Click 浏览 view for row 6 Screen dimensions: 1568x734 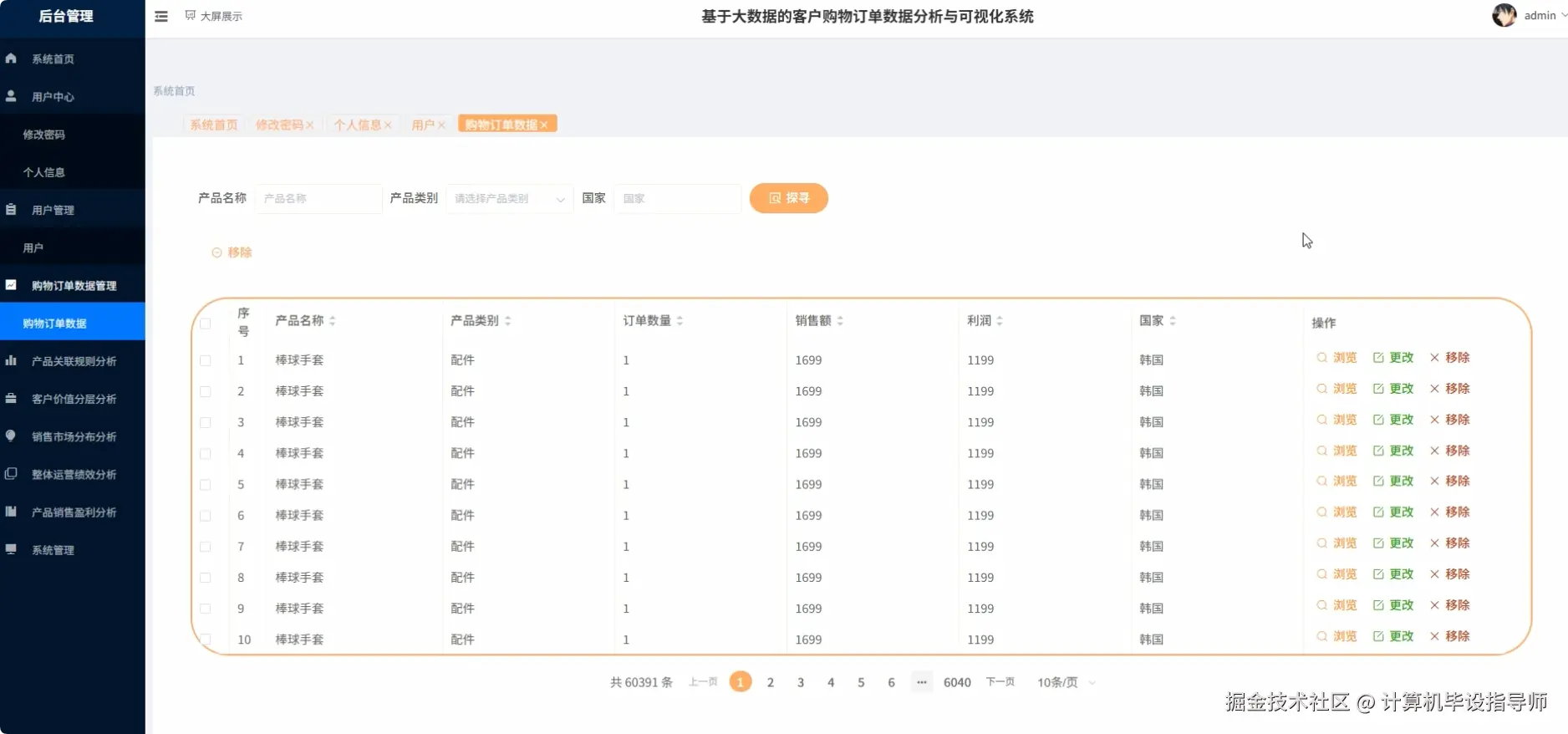coord(1336,512)
